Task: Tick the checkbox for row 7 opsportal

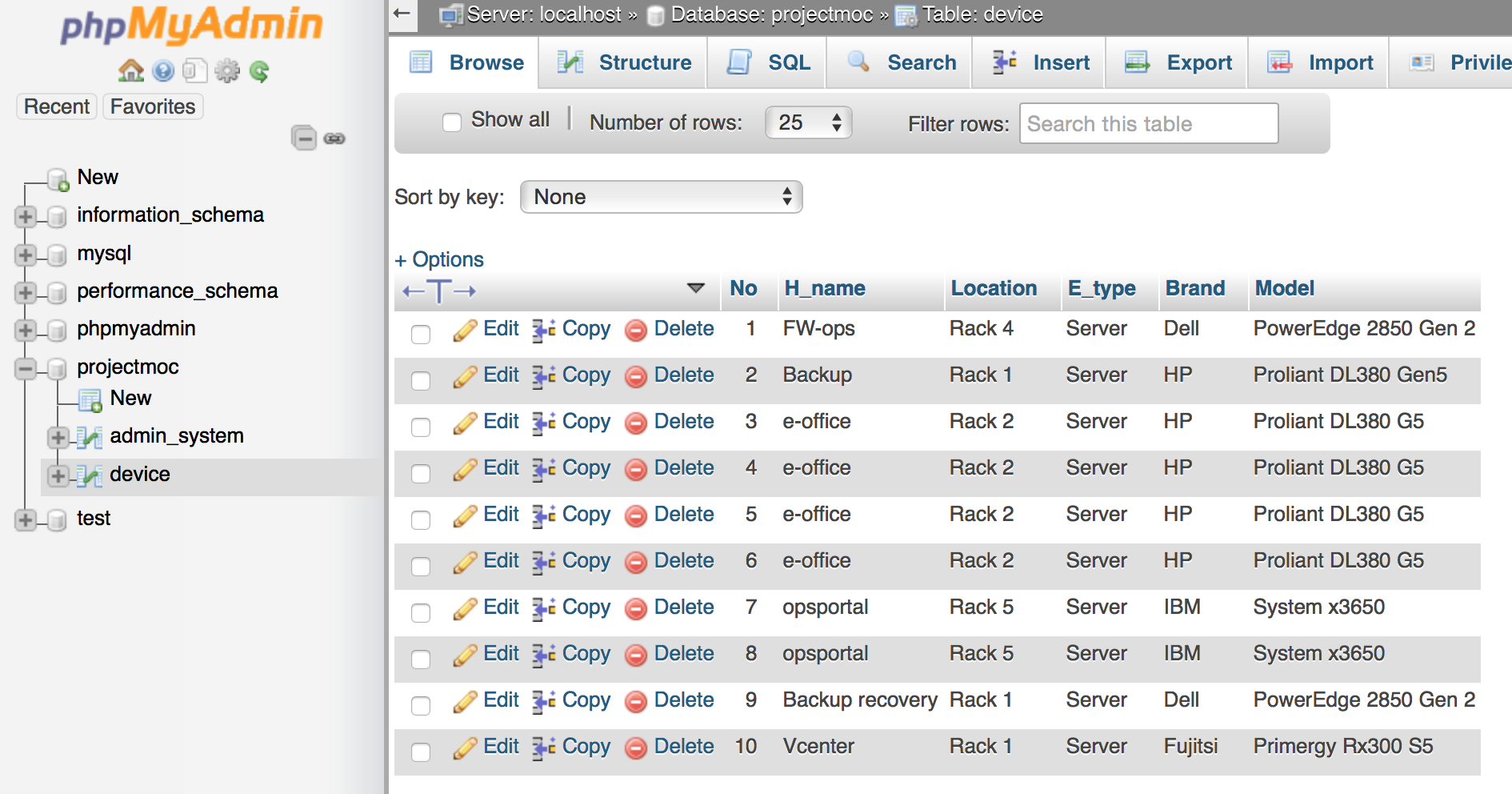Action: [421, 613]
